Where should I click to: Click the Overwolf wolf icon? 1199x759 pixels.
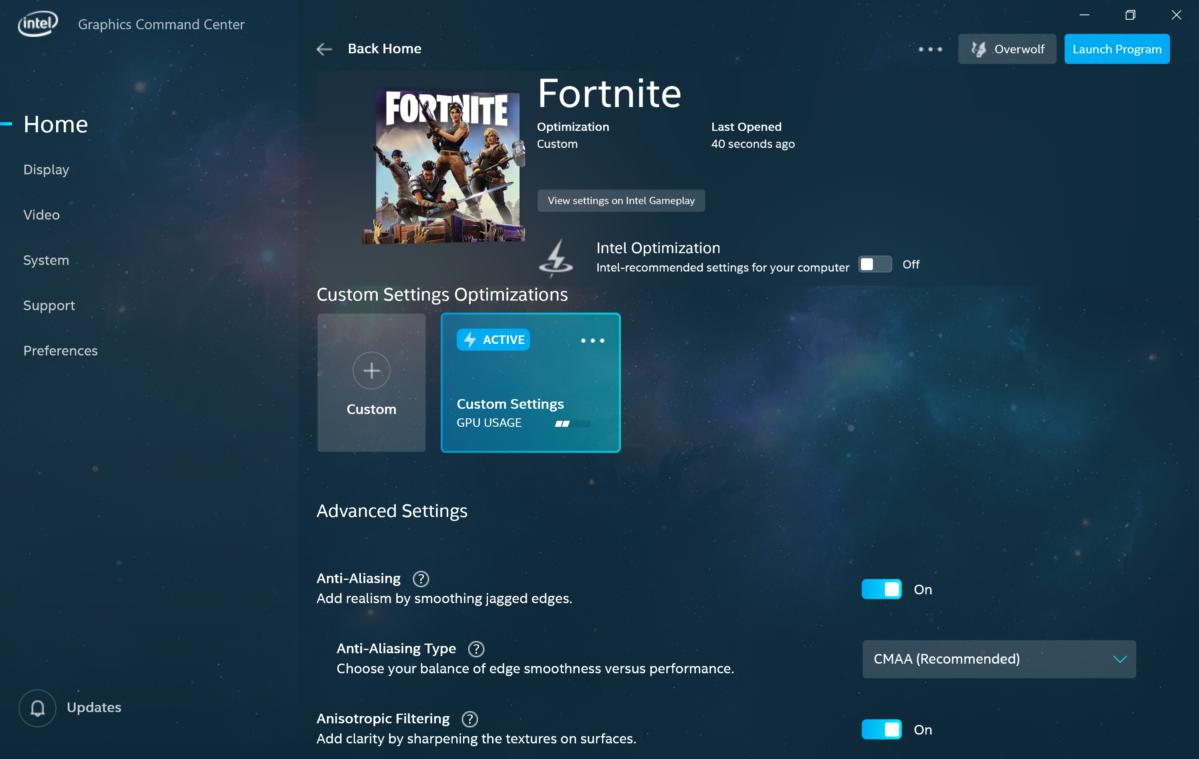[x=978, y=49]
